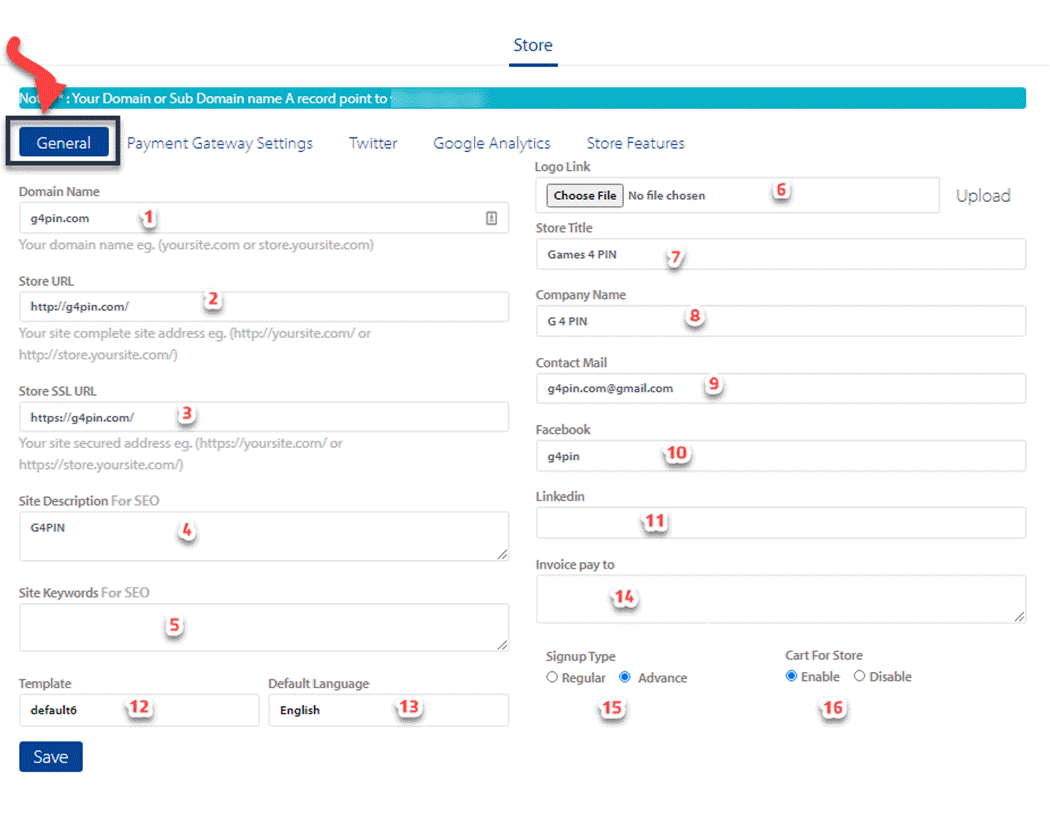Image resolution: width=1050 pixels, height=823 pixels.
Task: Focus the Company Name field
Action: (x=781, y=321)
